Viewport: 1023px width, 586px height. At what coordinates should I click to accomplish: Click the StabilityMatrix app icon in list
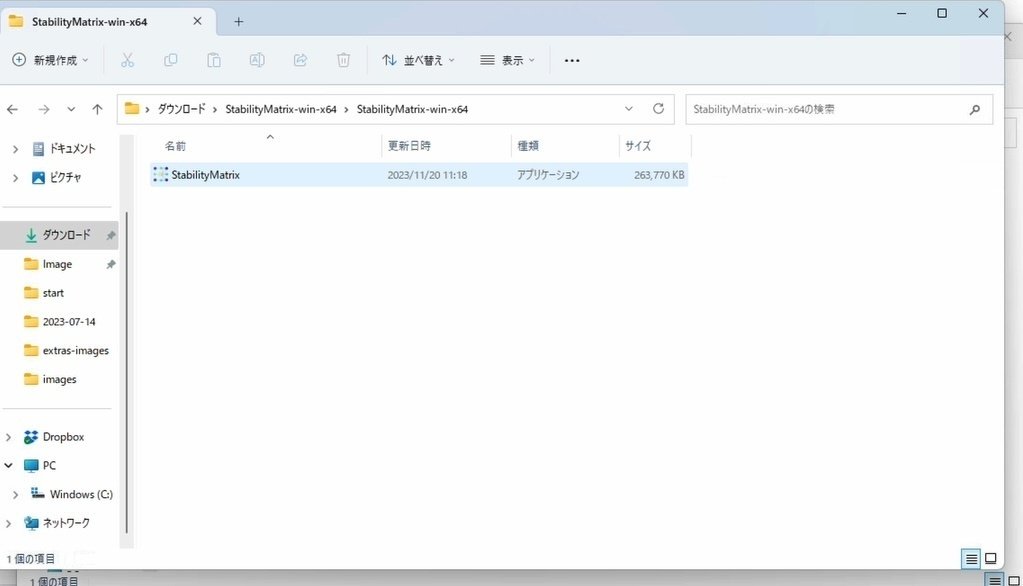click(160, 174)
